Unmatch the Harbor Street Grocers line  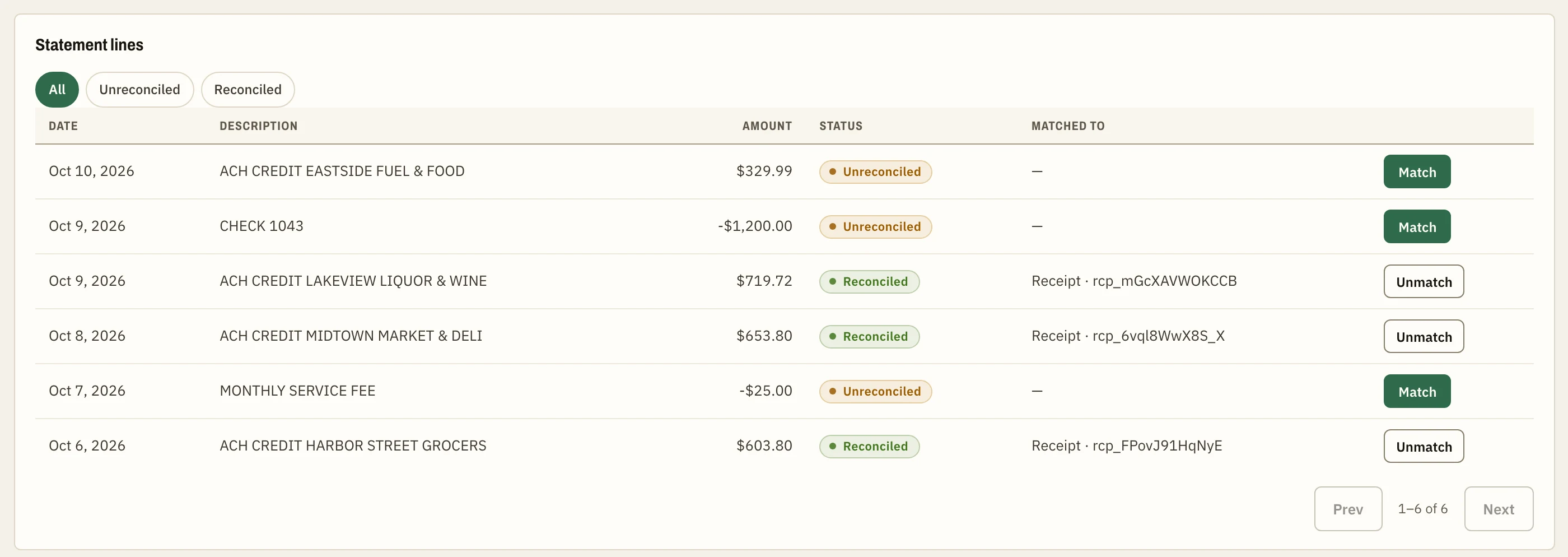click(x=1423, y=446)
